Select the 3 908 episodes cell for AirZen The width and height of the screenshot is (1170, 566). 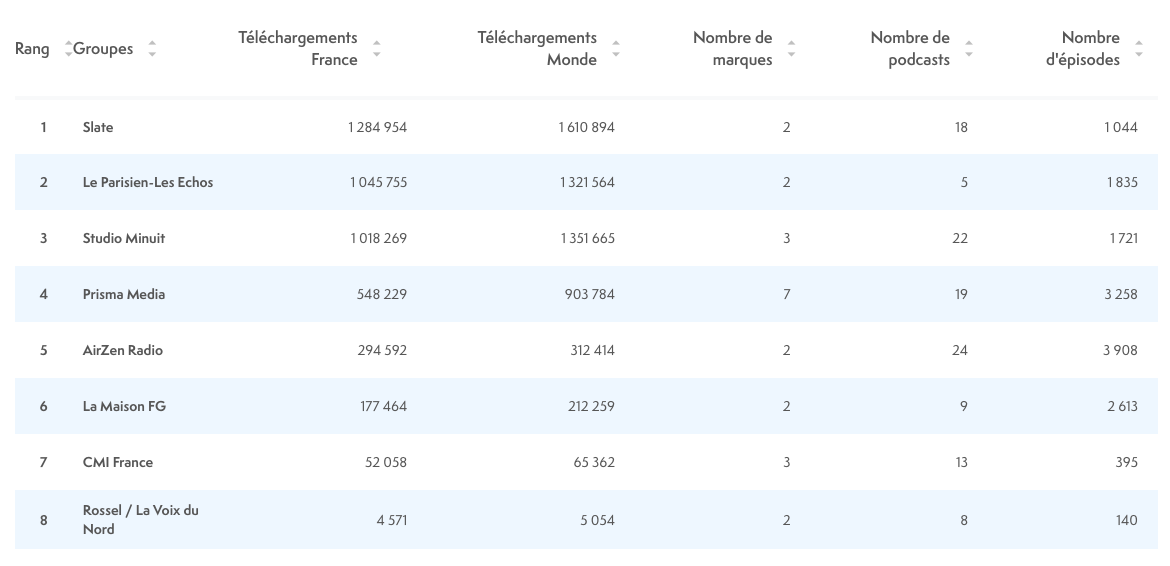pos(1120,351)
